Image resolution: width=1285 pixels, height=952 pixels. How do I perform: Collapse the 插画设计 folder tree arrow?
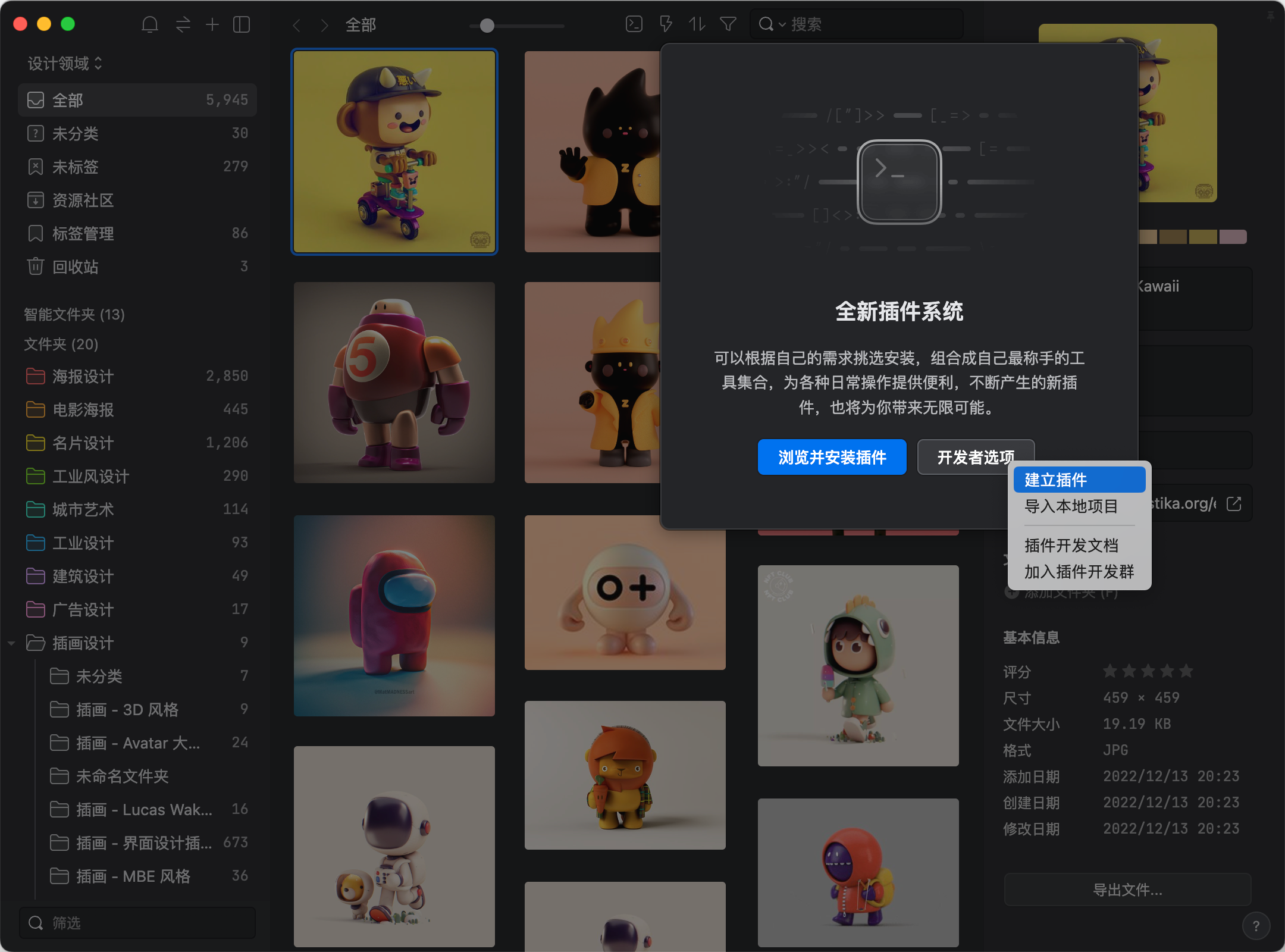click(12, 643)
